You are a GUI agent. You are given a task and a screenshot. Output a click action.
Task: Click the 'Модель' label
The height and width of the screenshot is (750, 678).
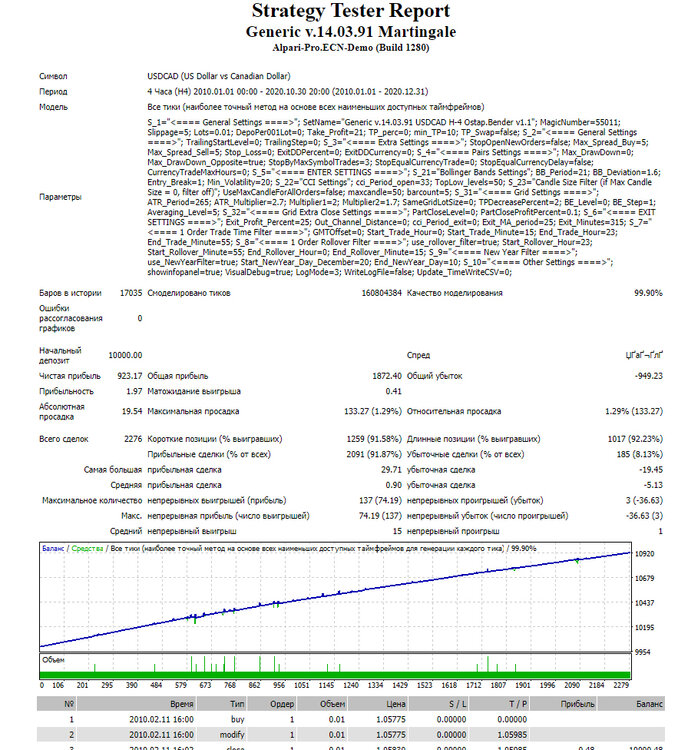(53, 107)
